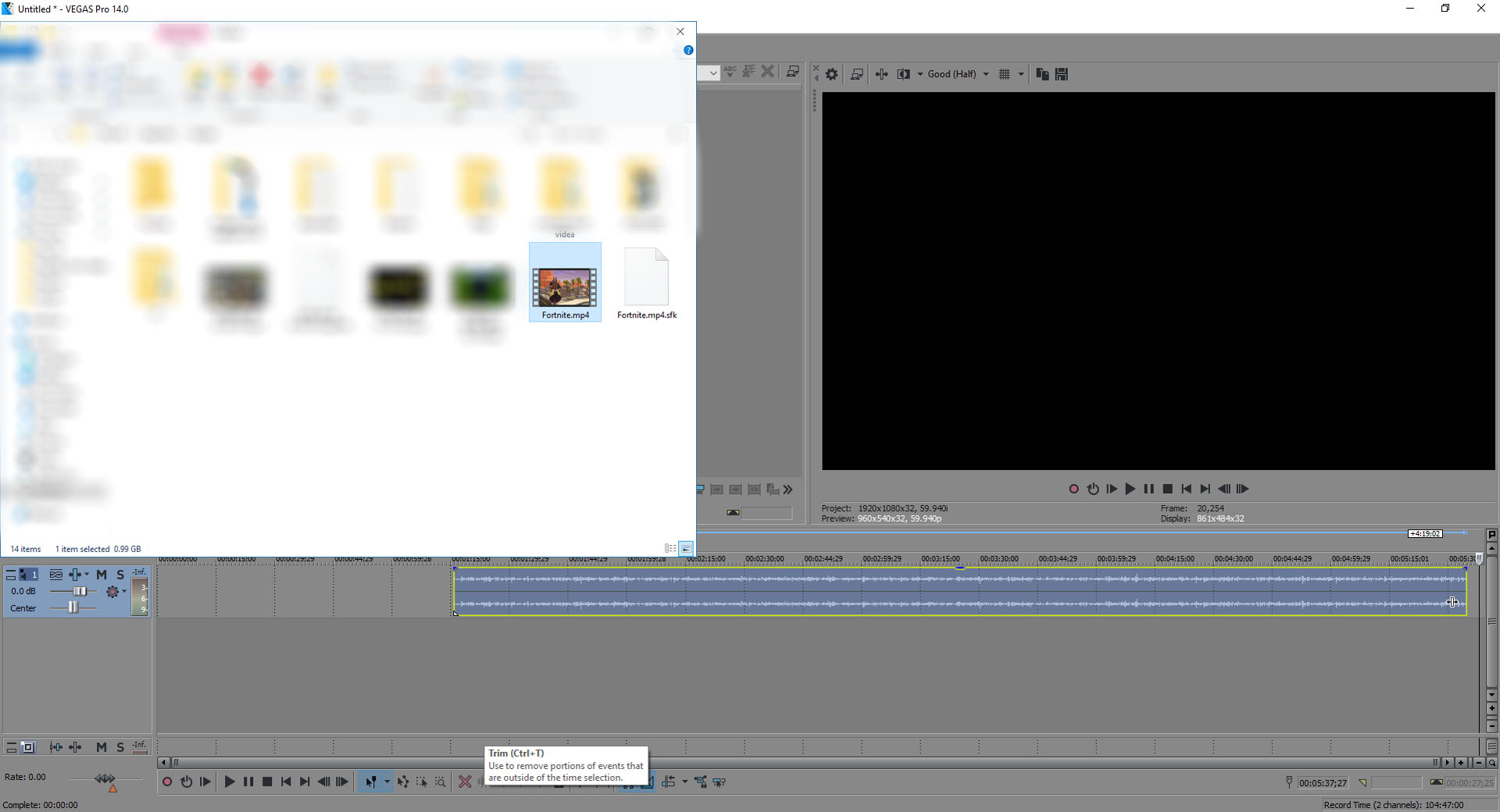The width and height of the screenshot is (1500, 812).
Task: Toggle video preview on external monitor
Action: [857, 74]
